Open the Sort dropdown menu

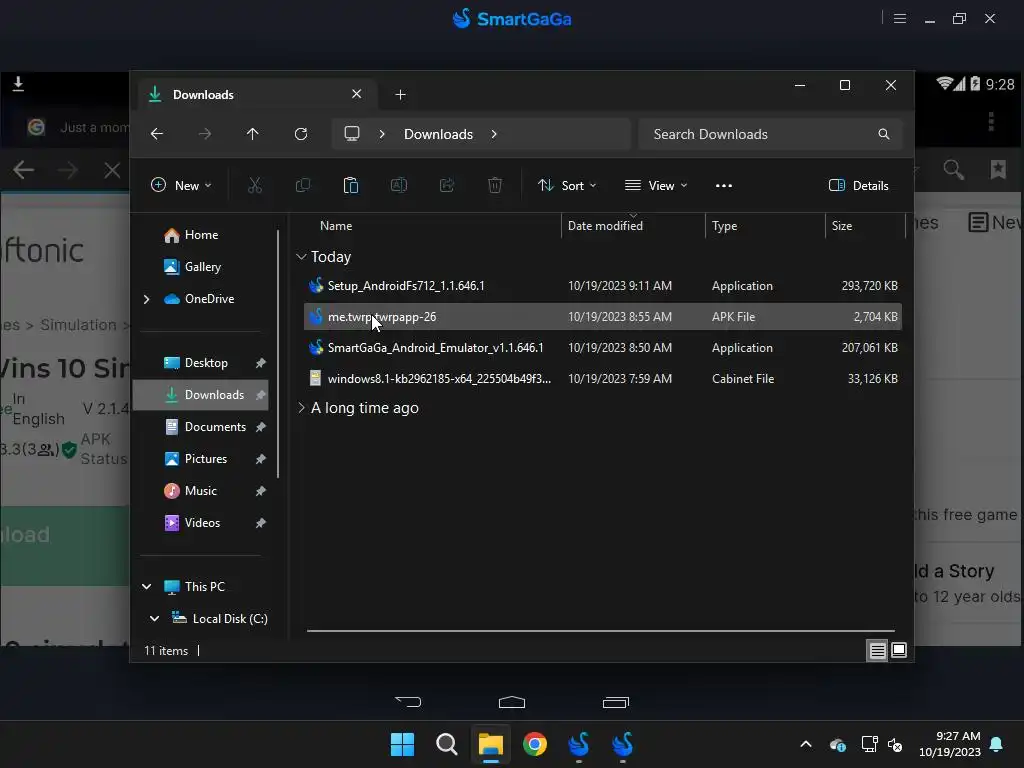566,185
